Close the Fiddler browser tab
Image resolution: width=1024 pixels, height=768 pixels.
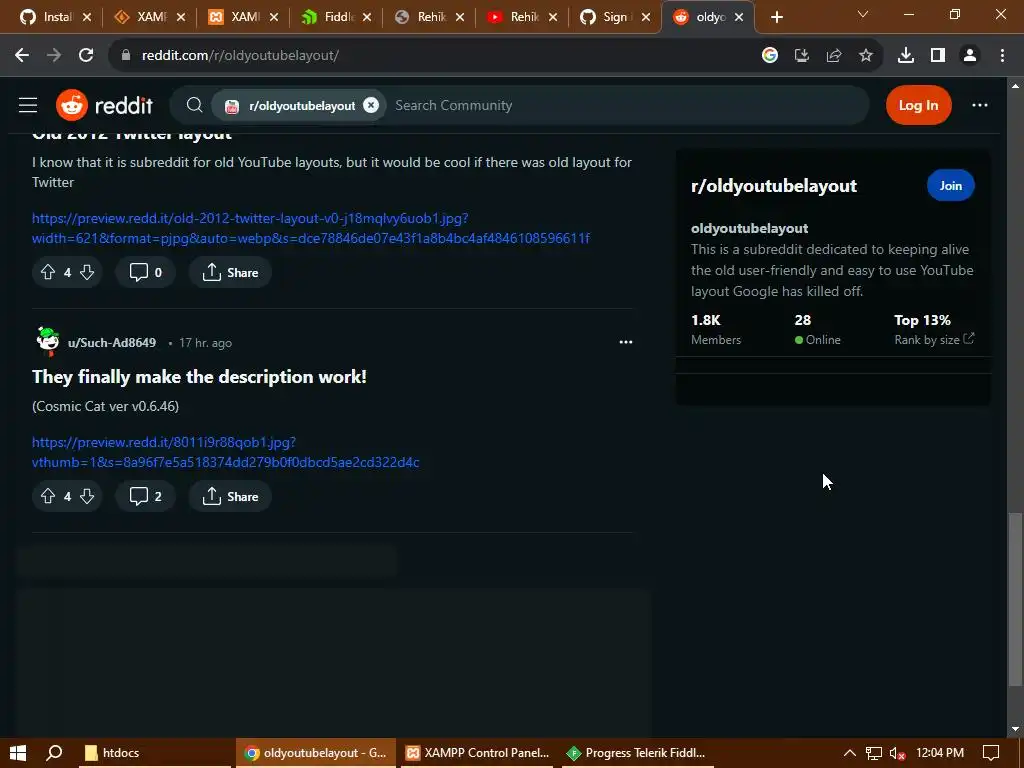367,17
